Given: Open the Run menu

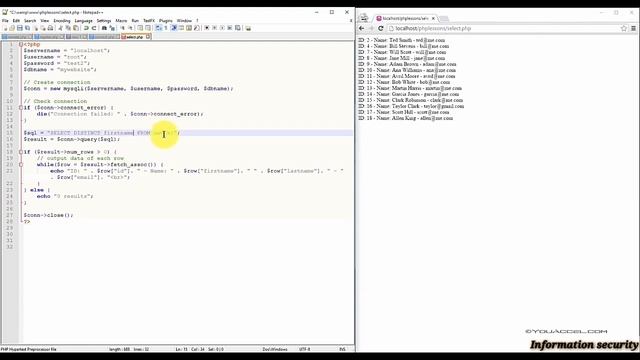Looking at the screenshot, I should pyautogui.click(x=135, y=20).
